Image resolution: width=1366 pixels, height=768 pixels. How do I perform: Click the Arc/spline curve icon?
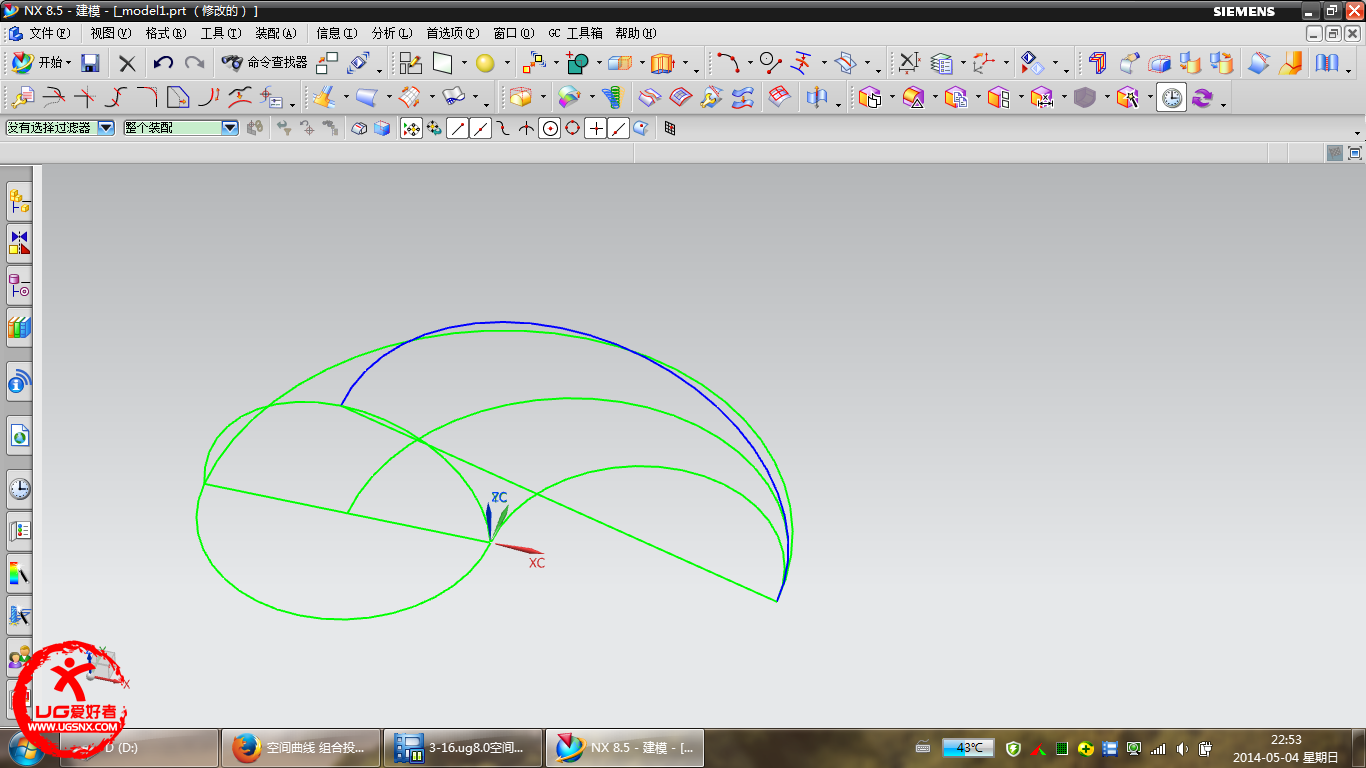(727, 63)
